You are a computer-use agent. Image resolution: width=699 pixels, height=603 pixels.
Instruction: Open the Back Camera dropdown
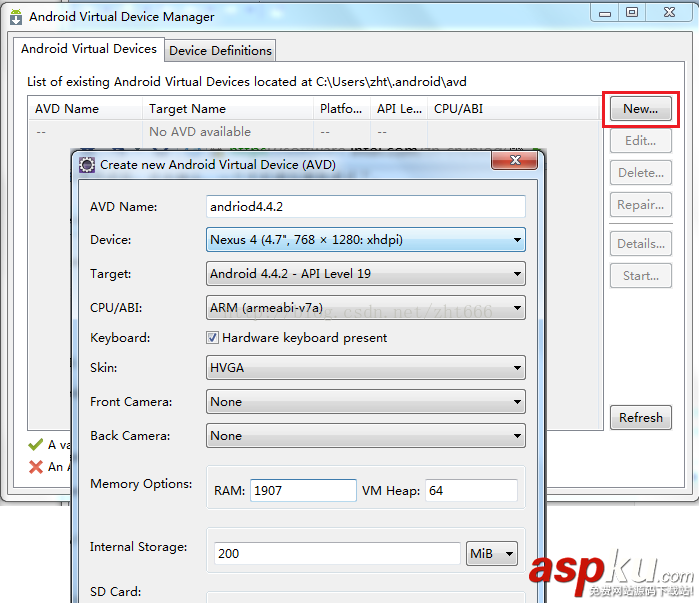[366, 435]
